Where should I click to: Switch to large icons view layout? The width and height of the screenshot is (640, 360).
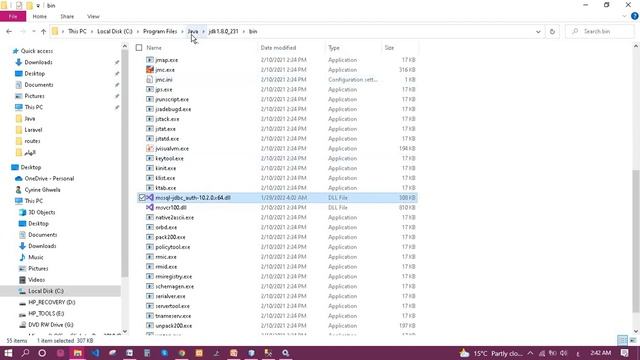633,340
